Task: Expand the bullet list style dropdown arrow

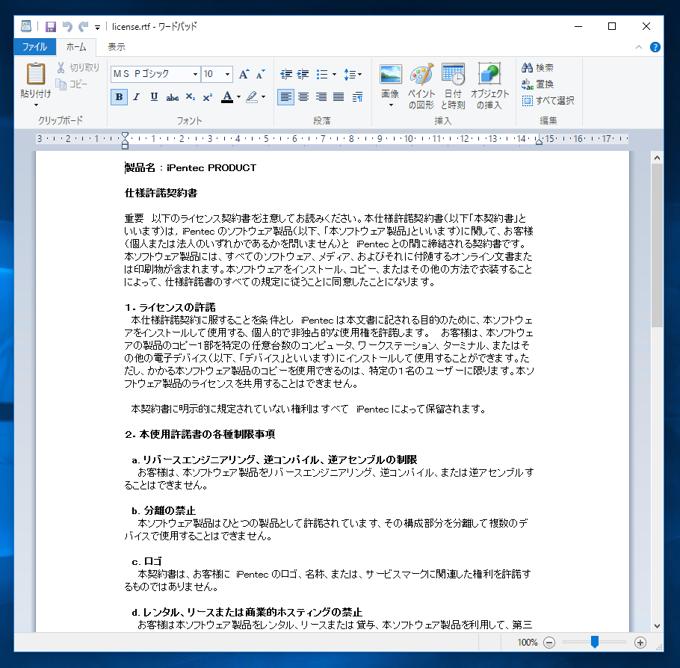Action: coord(334,75)
